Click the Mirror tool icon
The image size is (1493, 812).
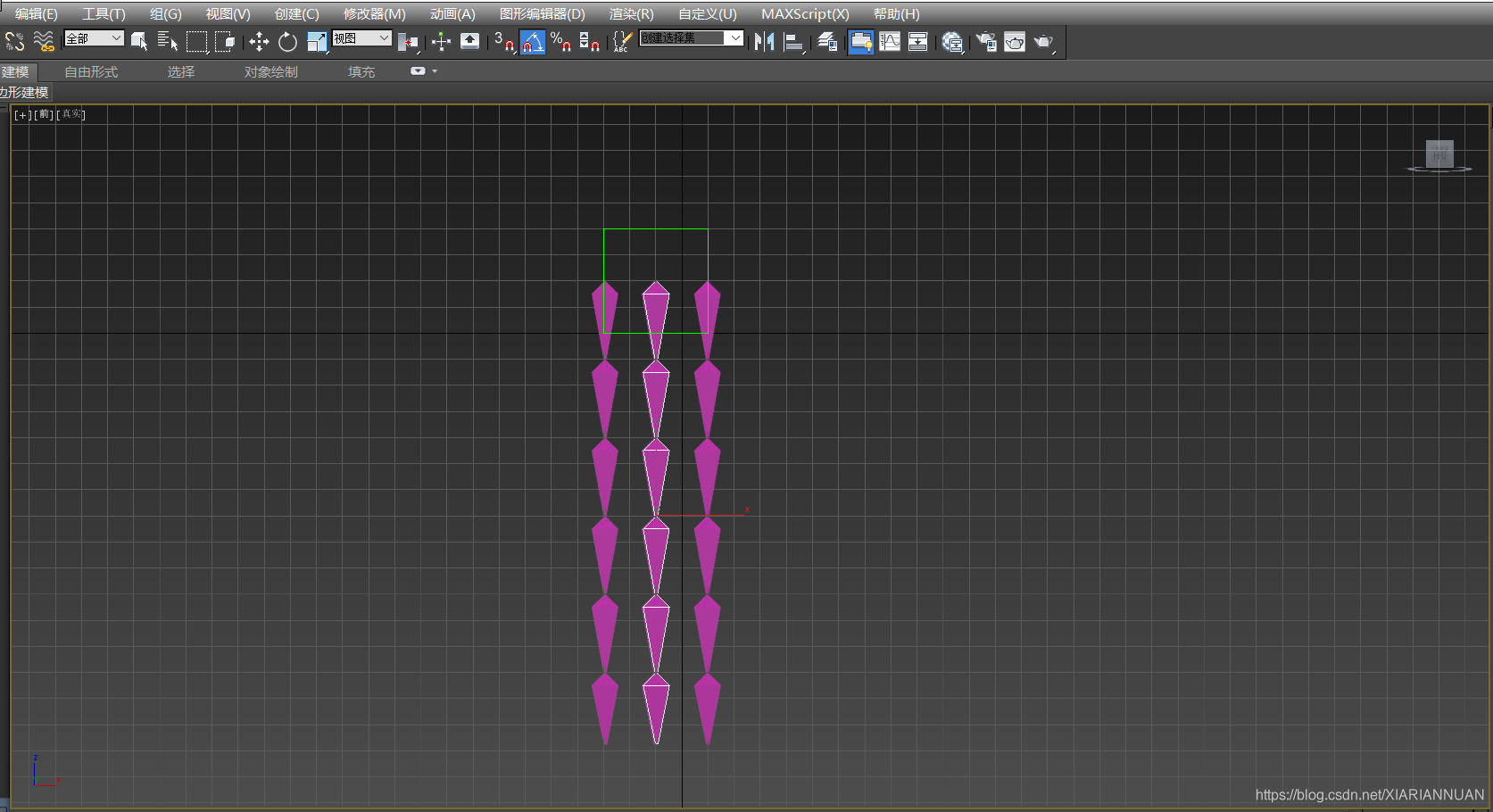point(765,41)
